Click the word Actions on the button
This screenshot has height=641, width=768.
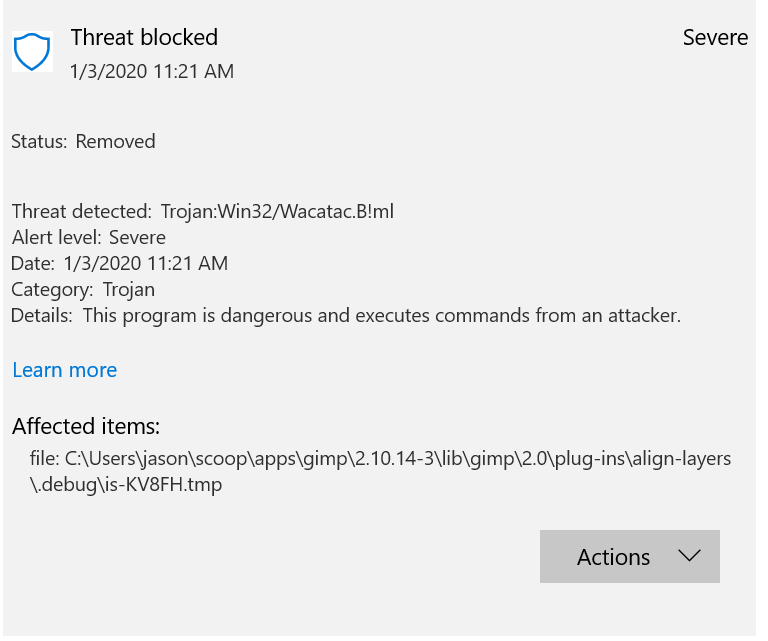613,557
